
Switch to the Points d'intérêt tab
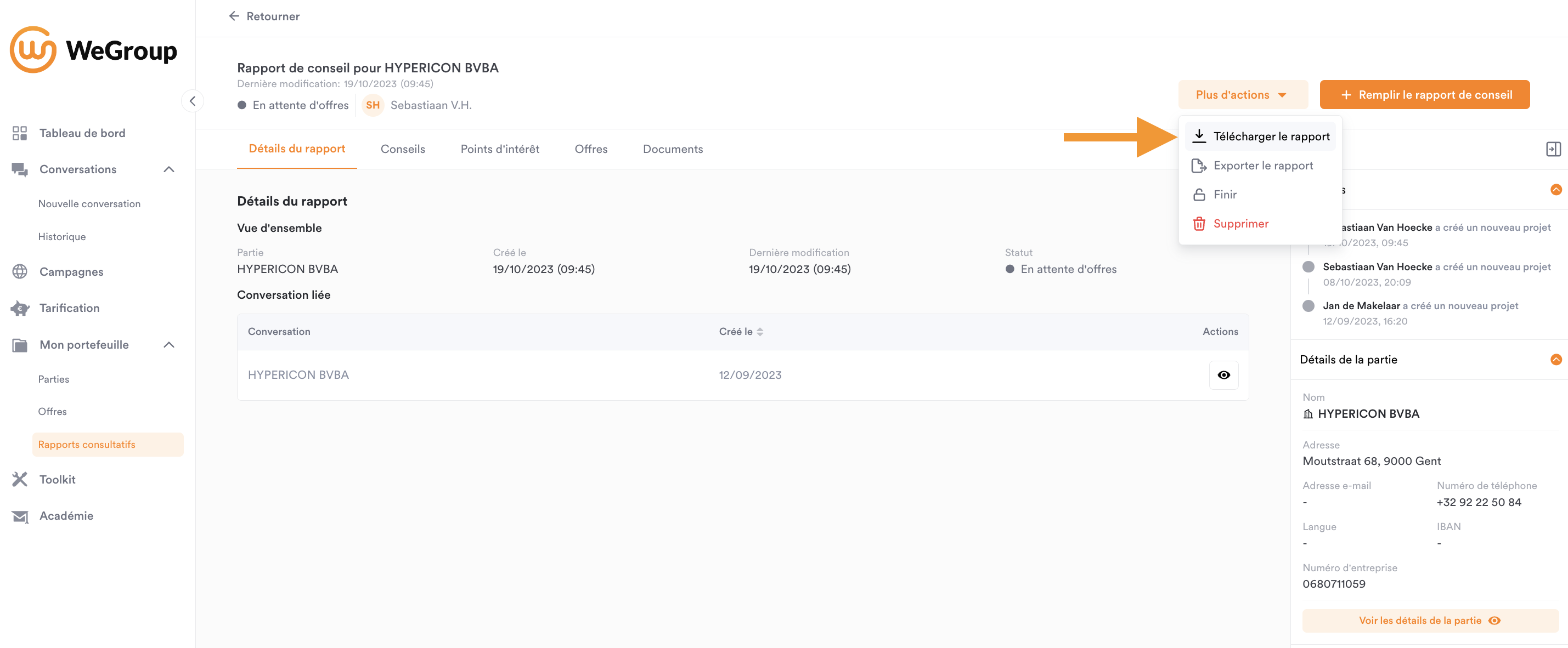(499, 149)
